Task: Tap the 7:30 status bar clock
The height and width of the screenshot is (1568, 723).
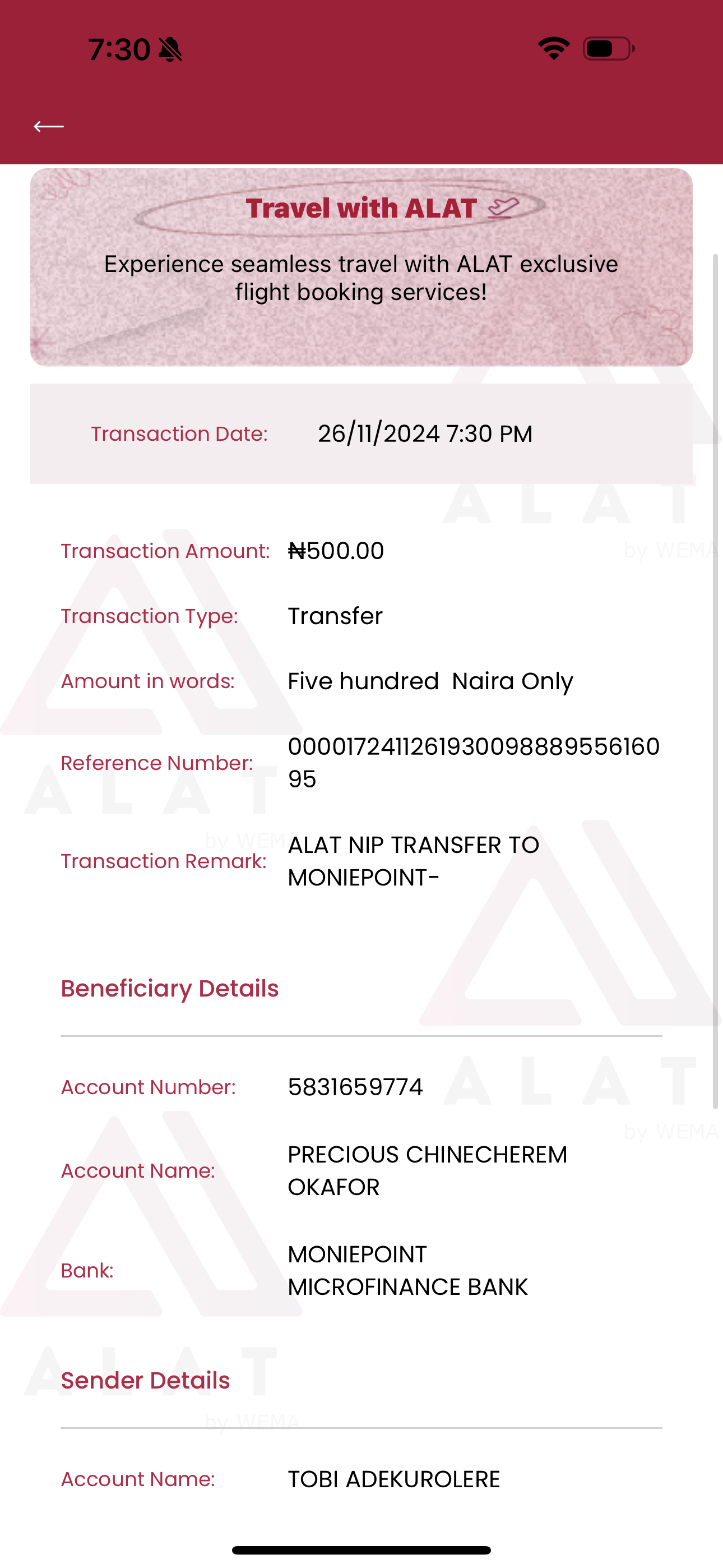Action: [119, 49]
